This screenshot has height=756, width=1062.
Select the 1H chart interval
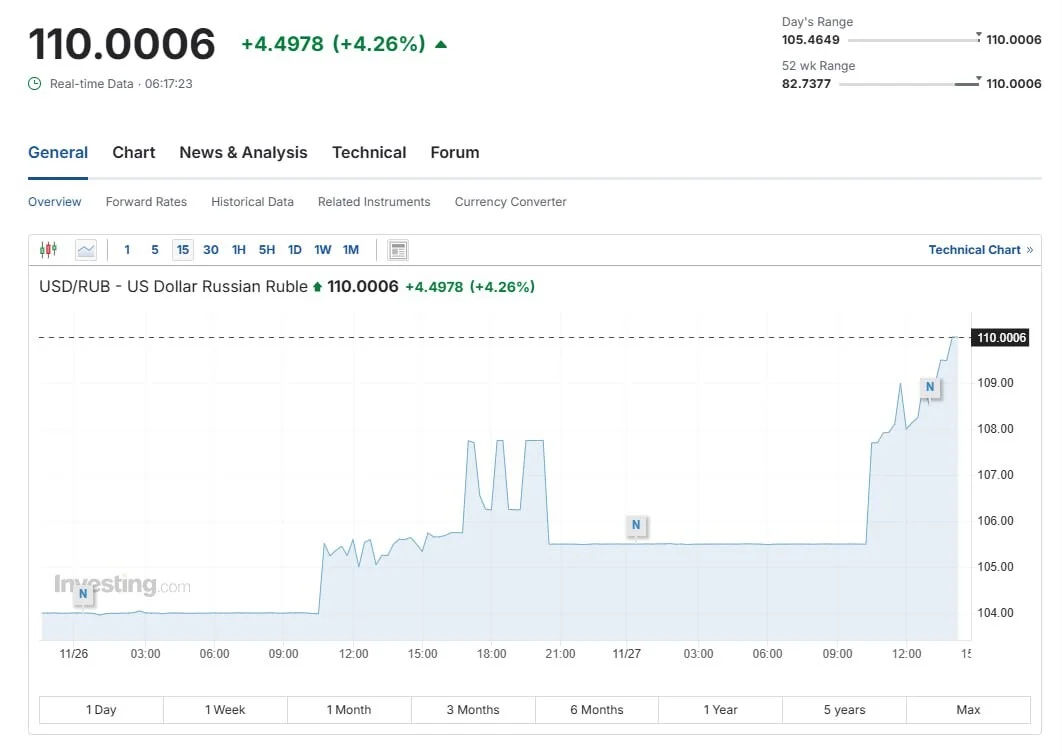tap(238, 250)
